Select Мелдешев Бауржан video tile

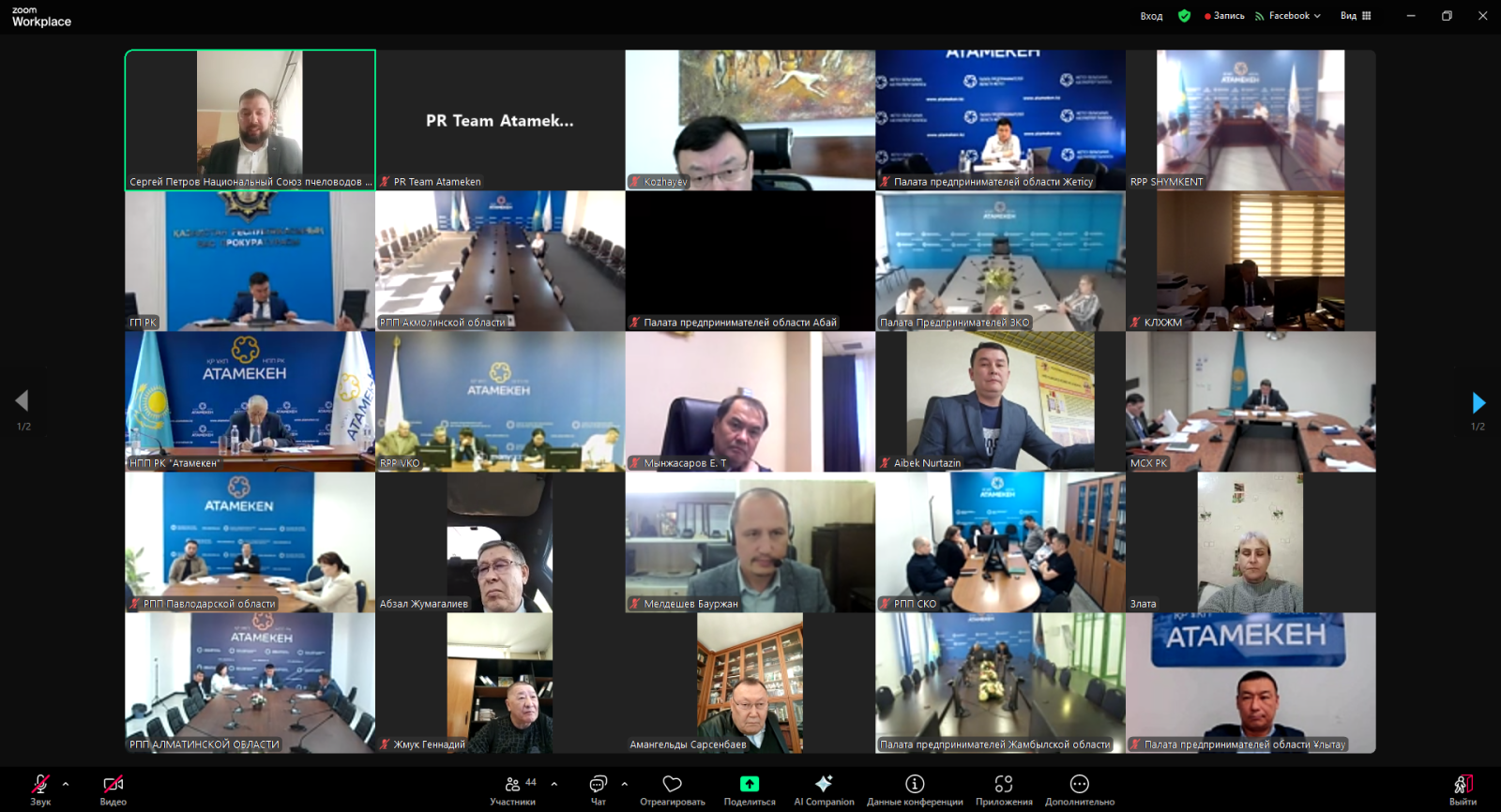pyautogui.click(x=750, y=542)
